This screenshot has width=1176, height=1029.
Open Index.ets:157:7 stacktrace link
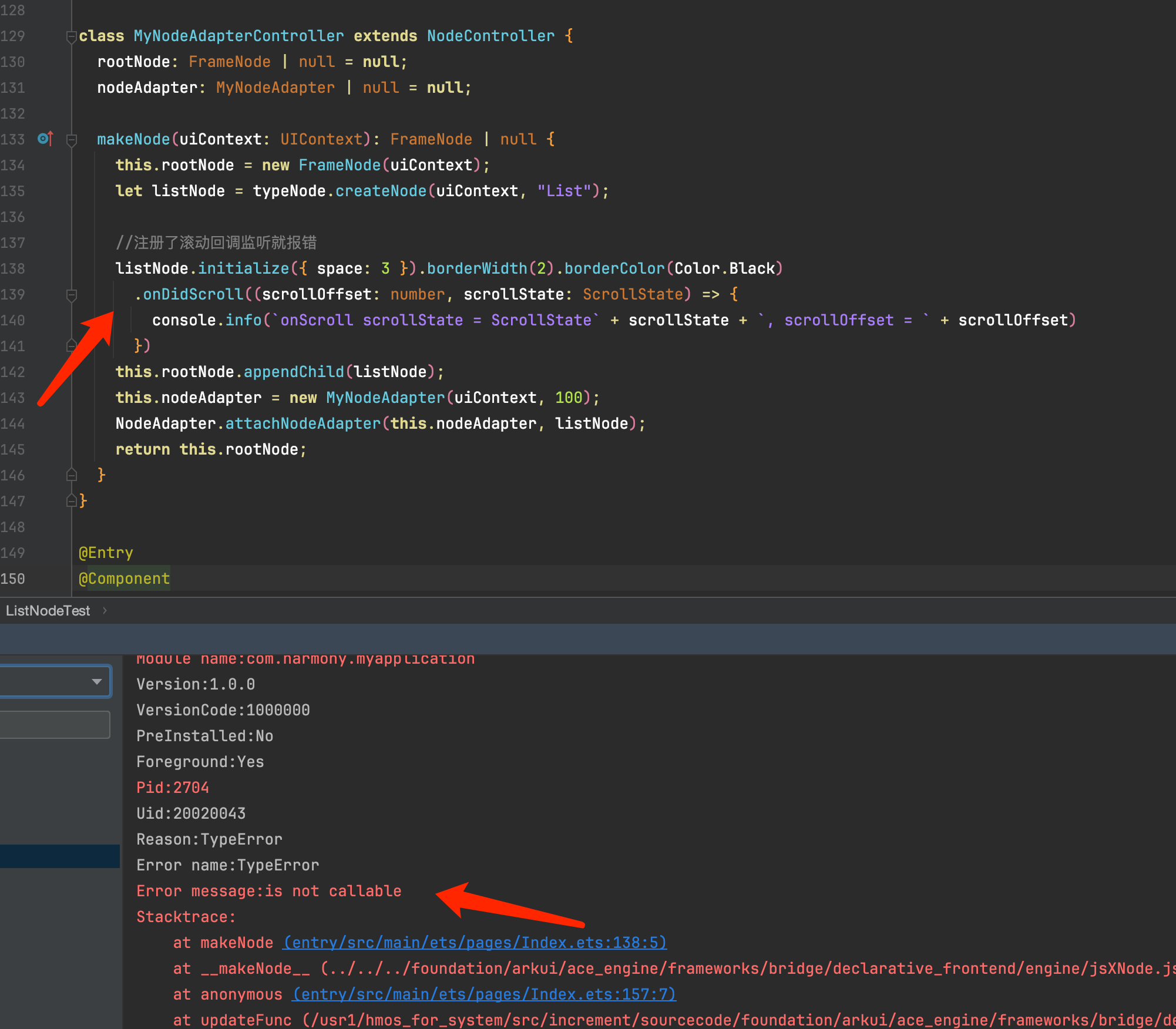tap(484, 994)
